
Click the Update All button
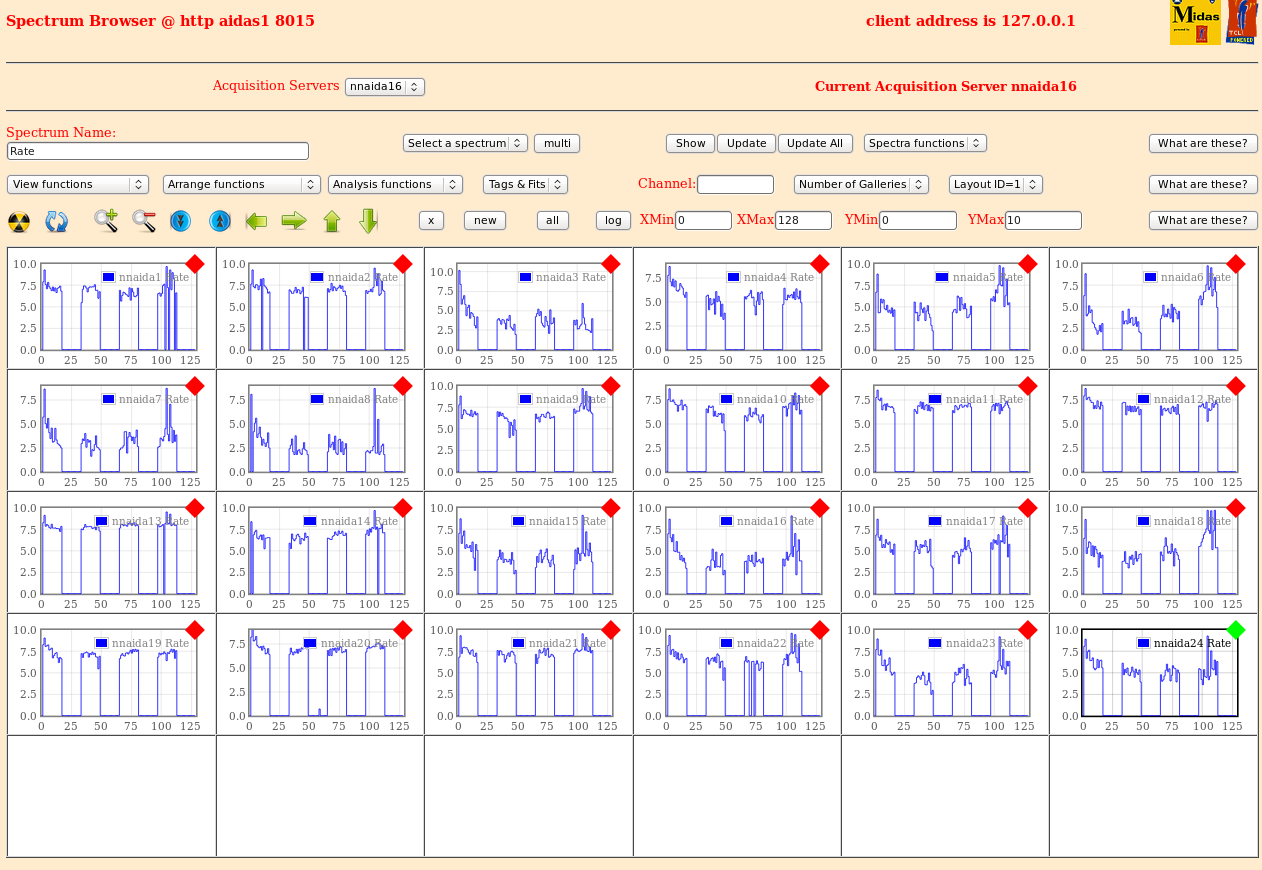tap(815, 143)
